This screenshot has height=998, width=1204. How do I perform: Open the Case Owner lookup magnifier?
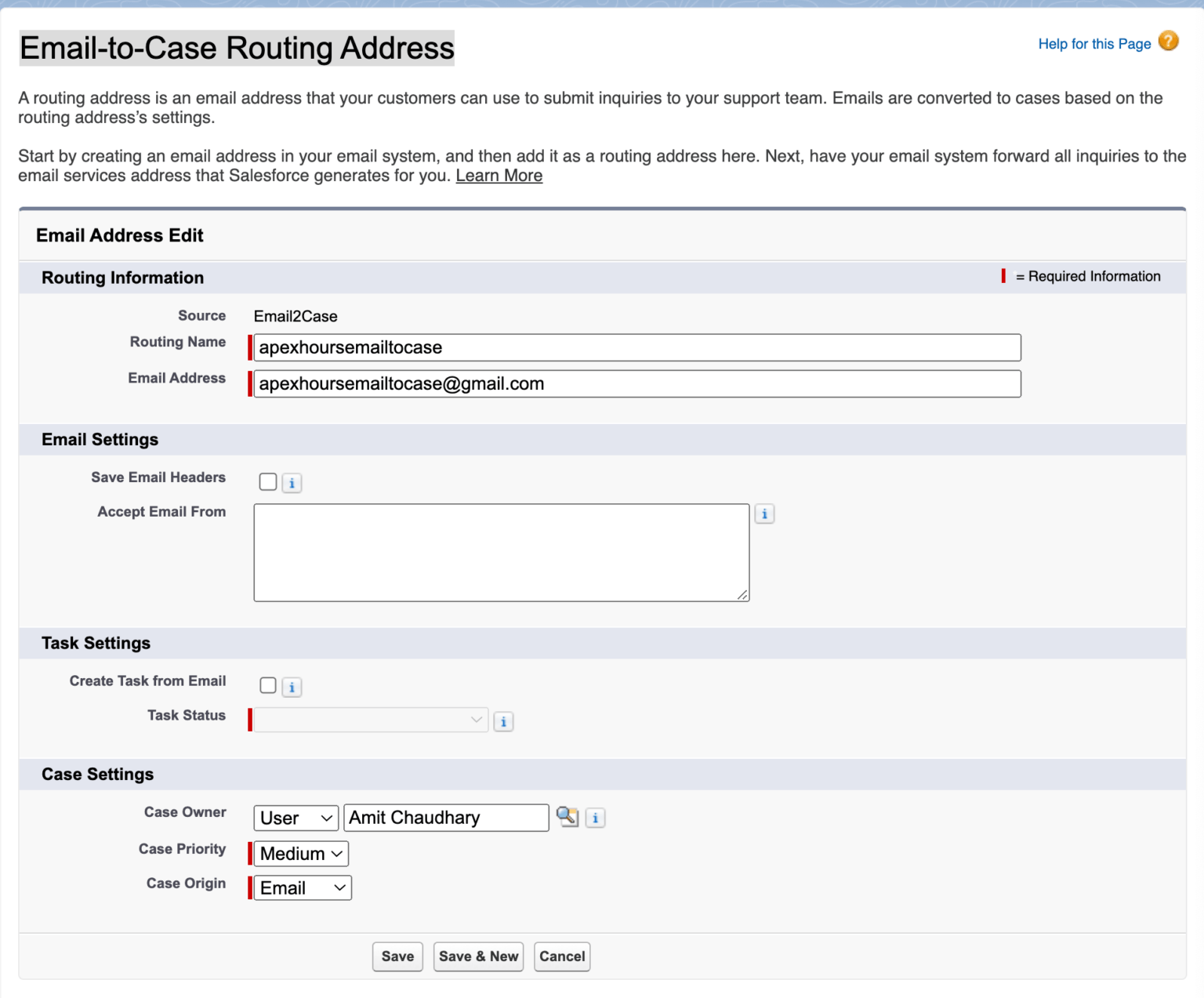tap(568, 817)
